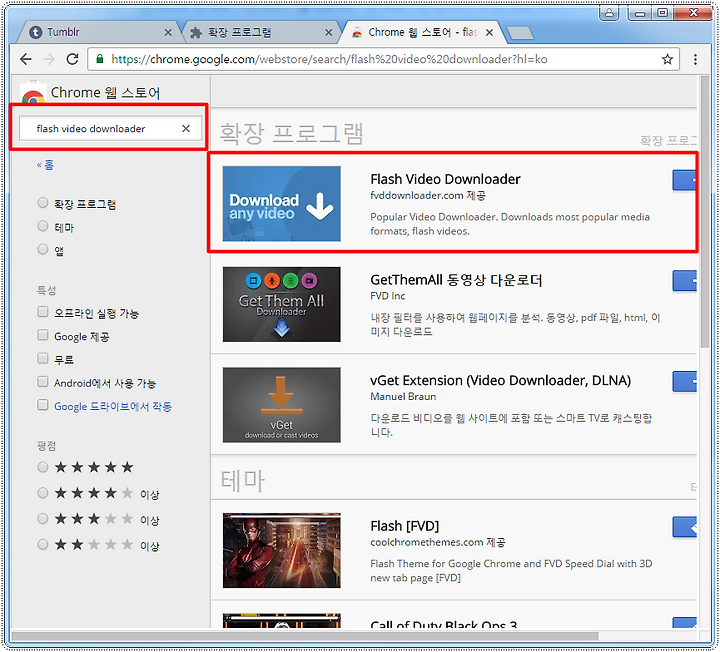Viewport: 720px width, 652px height.
Task: Switch to the Tumblr tab
Action: tap(99, 32)
